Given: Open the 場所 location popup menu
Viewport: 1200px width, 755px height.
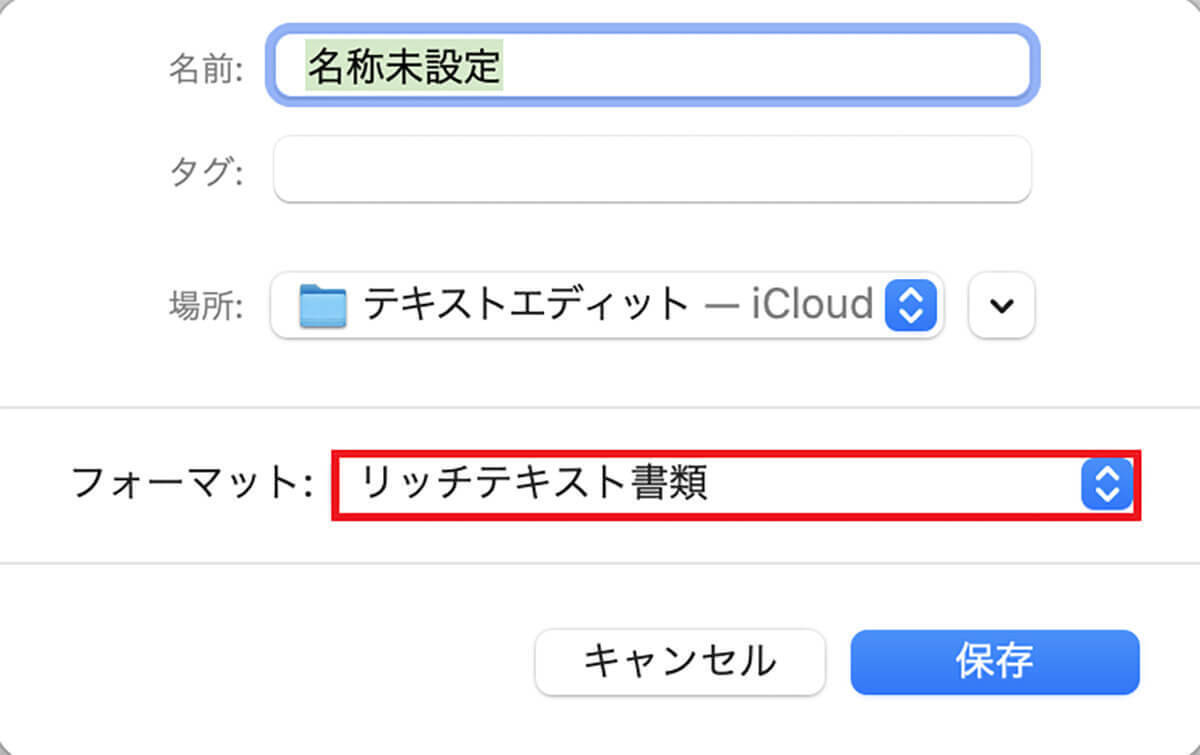Looking at the screenshot, I should point(606,305).
